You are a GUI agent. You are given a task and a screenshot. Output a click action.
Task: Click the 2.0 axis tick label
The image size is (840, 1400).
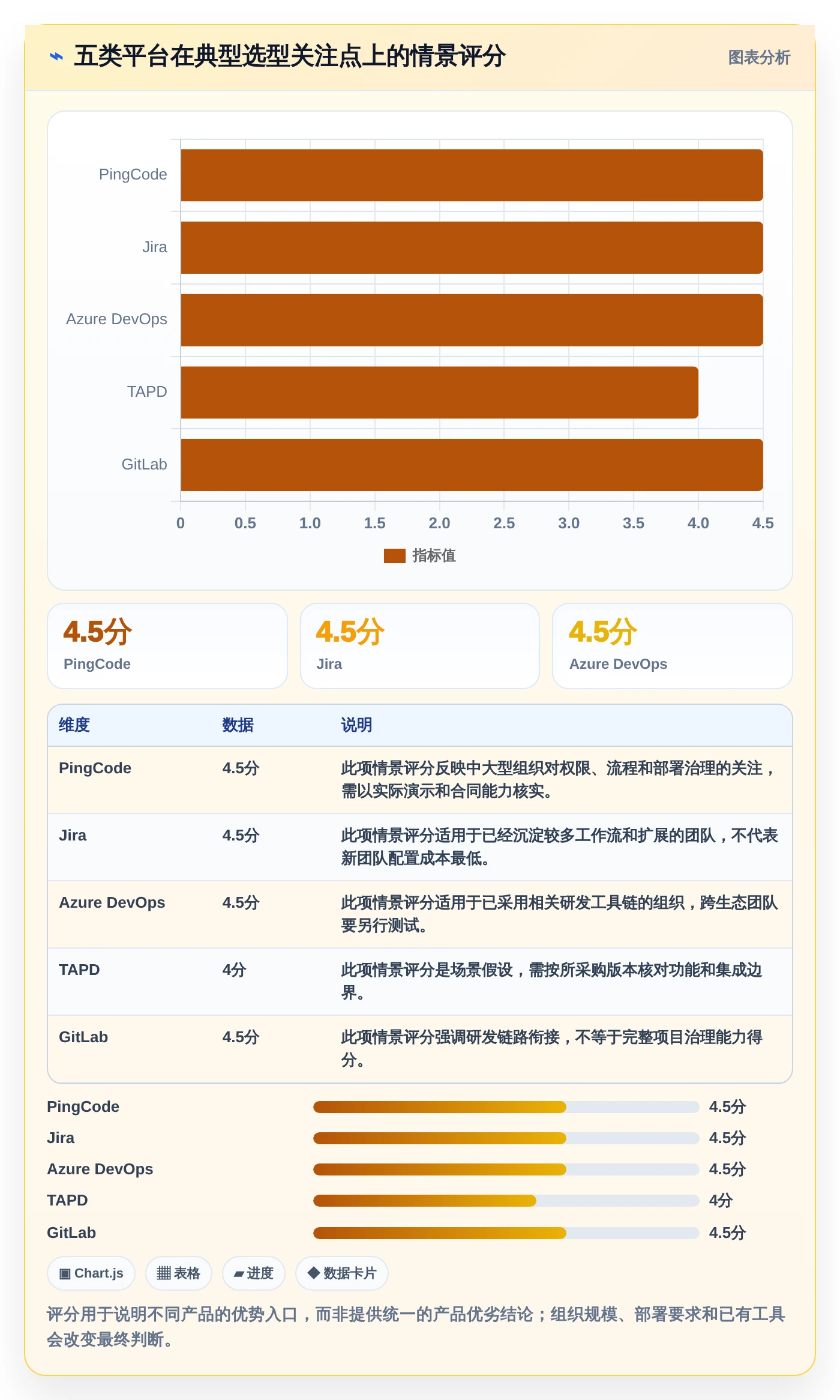439,523
